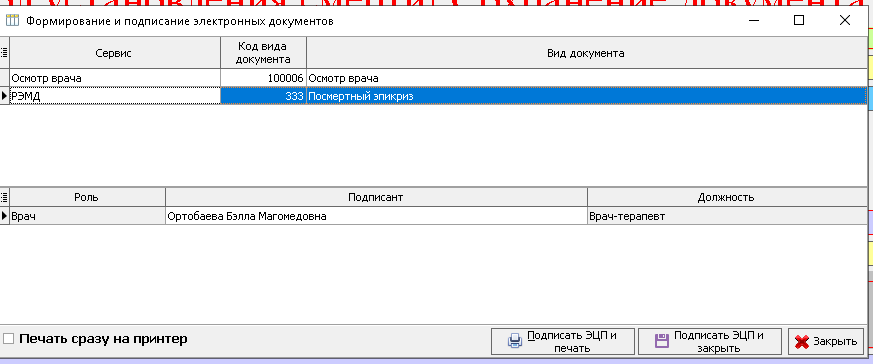
Task: Select the Осмотр врача service cell
Action: [x=115, y=78]
